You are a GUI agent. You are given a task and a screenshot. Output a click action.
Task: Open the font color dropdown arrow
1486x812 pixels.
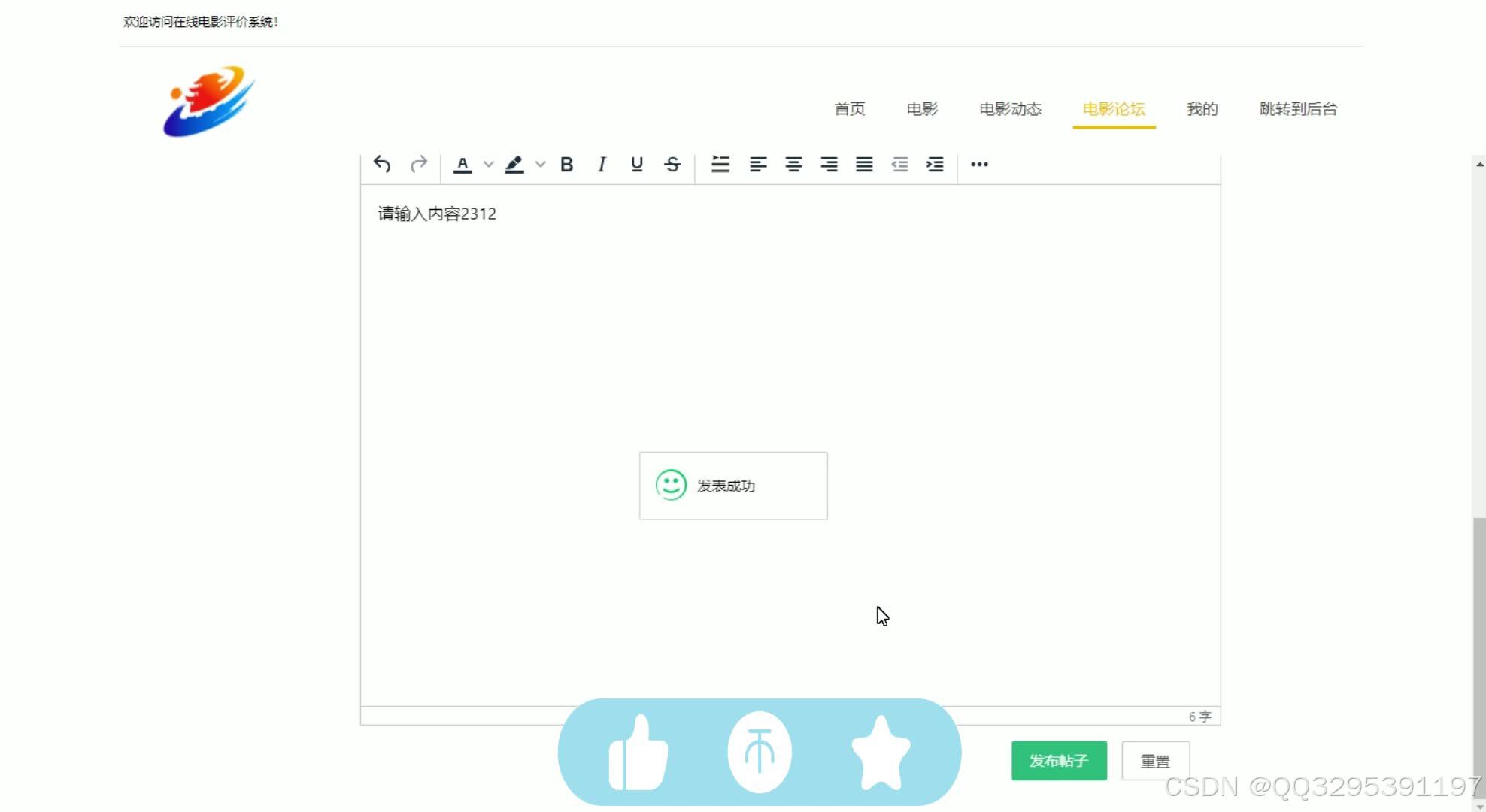tap(489, 164)
